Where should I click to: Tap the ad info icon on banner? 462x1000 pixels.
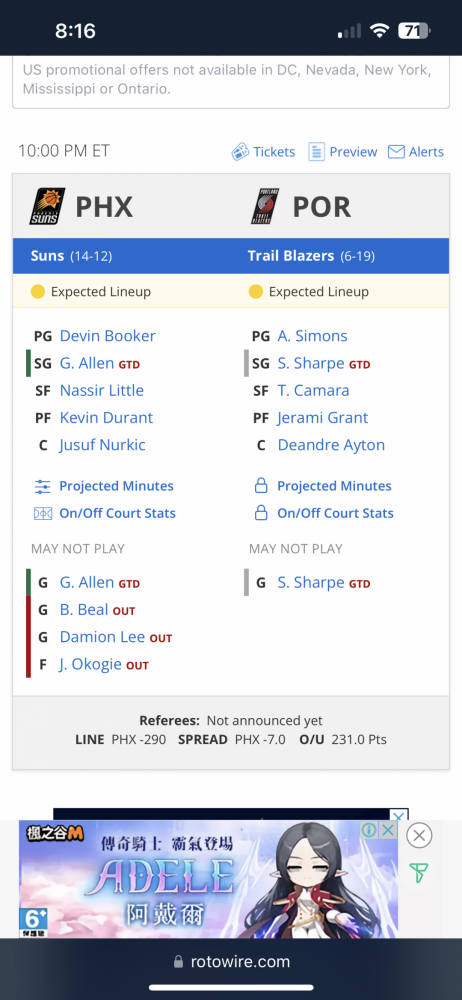(x=369, y=830)
